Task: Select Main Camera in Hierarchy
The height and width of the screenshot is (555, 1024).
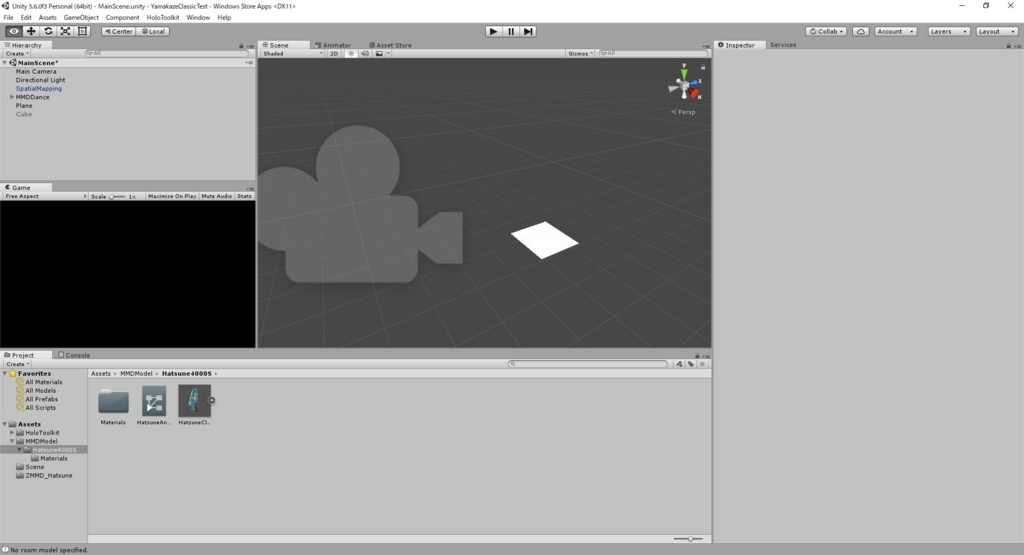Action: [36, 72]
